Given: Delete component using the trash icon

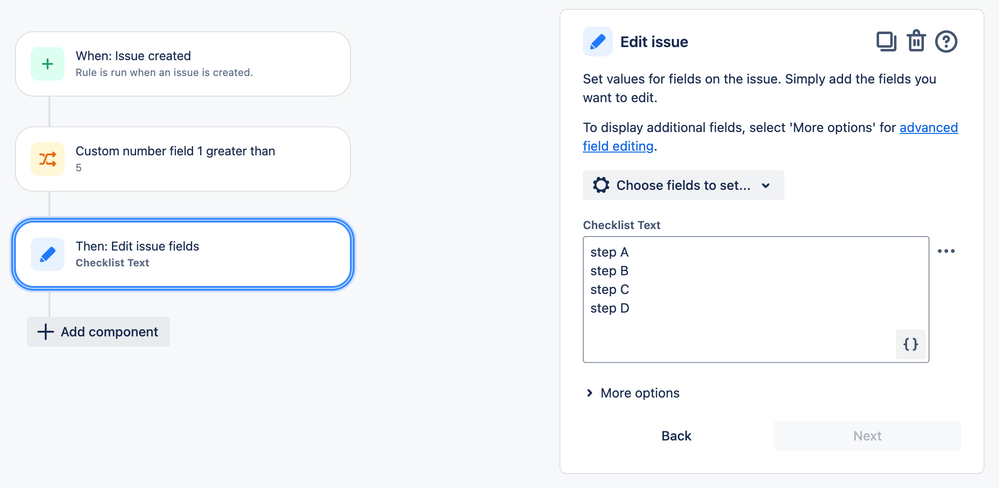Looking at the screenshot, I should [916, 41].
